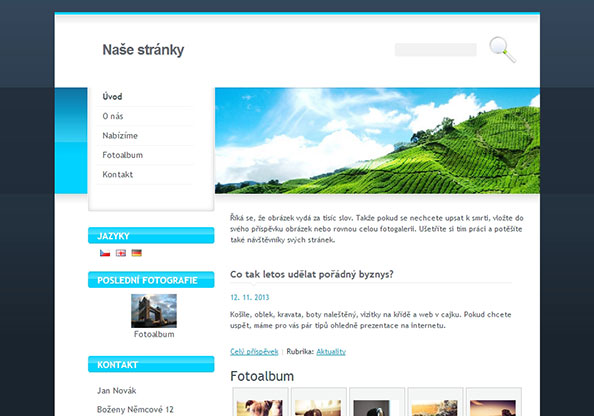Click the Rubrika: label
The width and height of the screenshot is (594, 416).
pos(300,352)
